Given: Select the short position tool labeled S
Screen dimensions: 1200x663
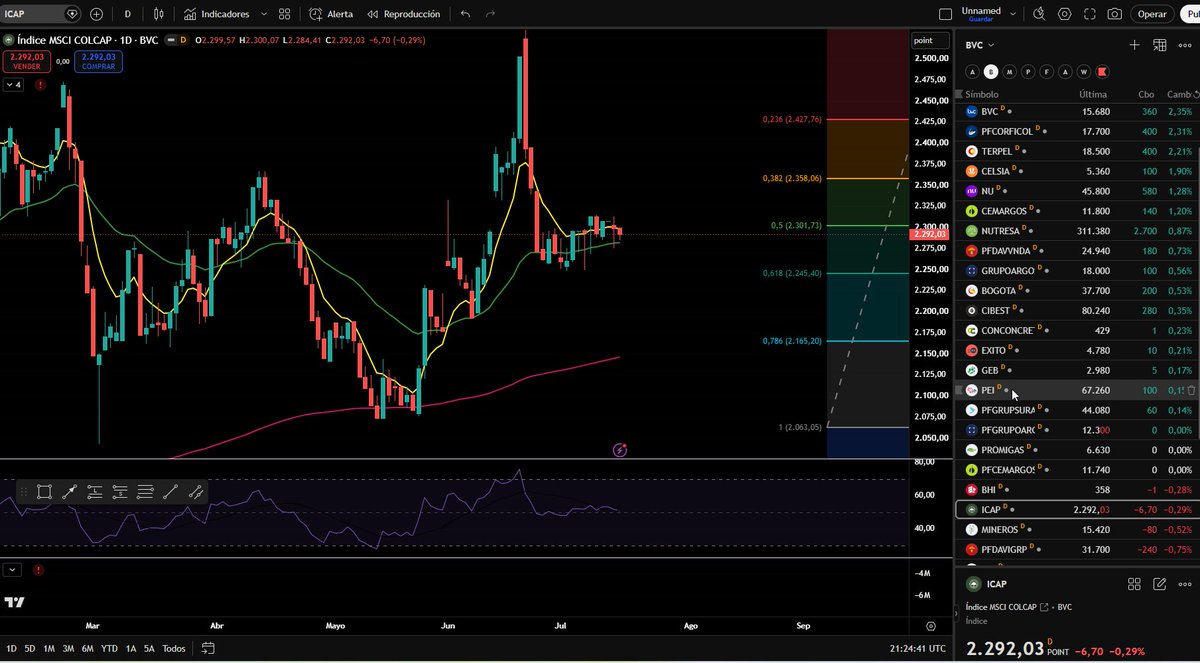Looking at the screenshot, I should [120, 491].
